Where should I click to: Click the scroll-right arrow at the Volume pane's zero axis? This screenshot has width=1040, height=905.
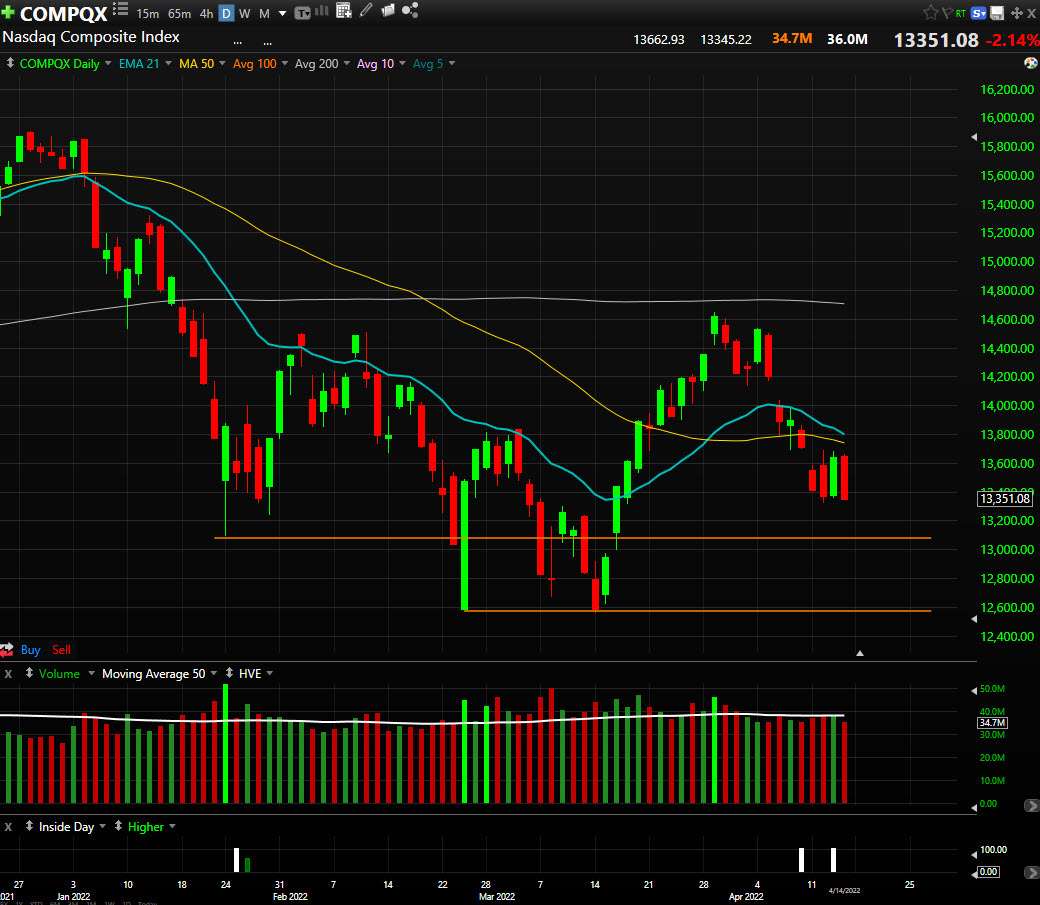tap(1031, 805)
